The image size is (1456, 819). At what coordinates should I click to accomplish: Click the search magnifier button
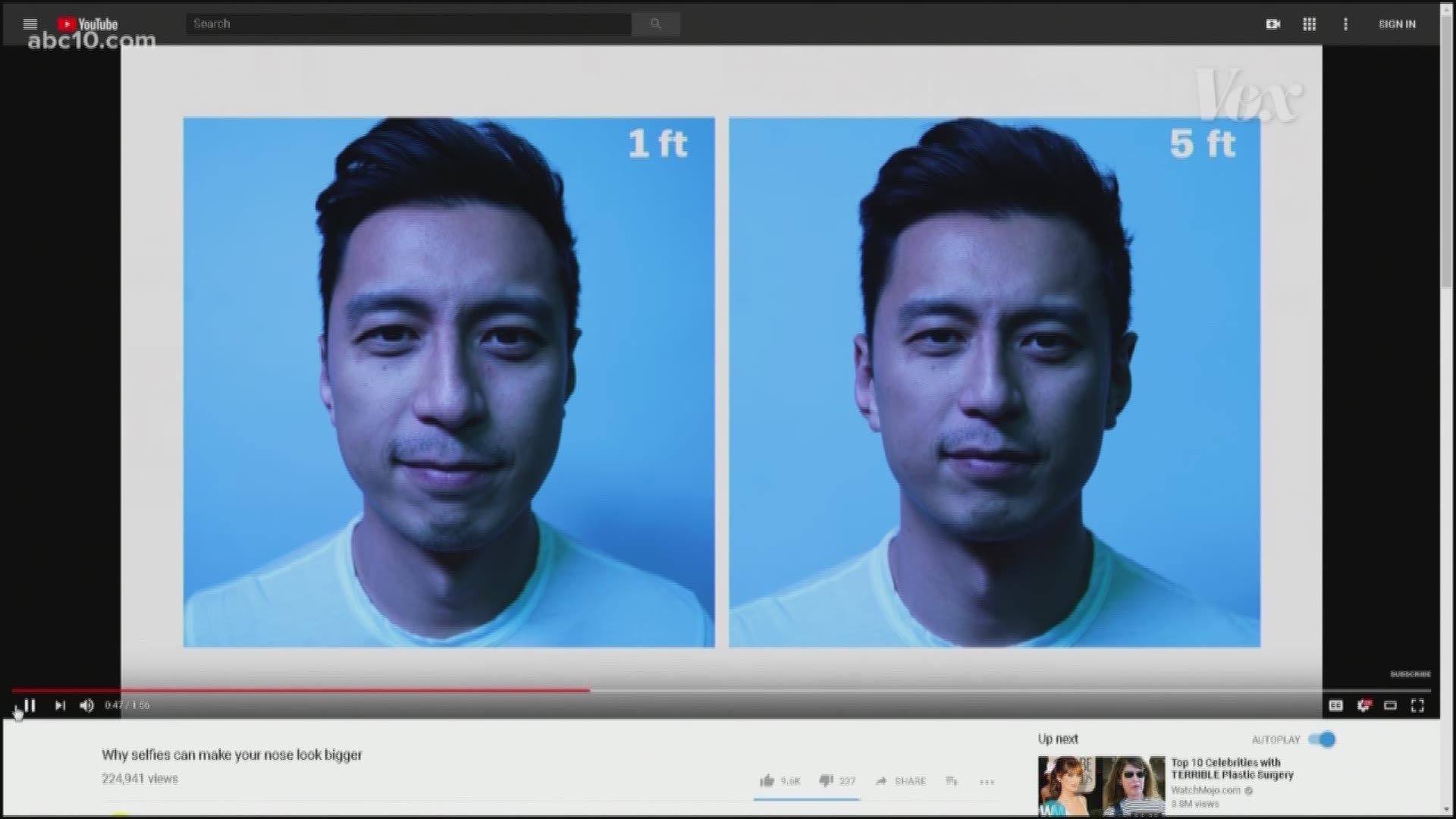[656, 24]
